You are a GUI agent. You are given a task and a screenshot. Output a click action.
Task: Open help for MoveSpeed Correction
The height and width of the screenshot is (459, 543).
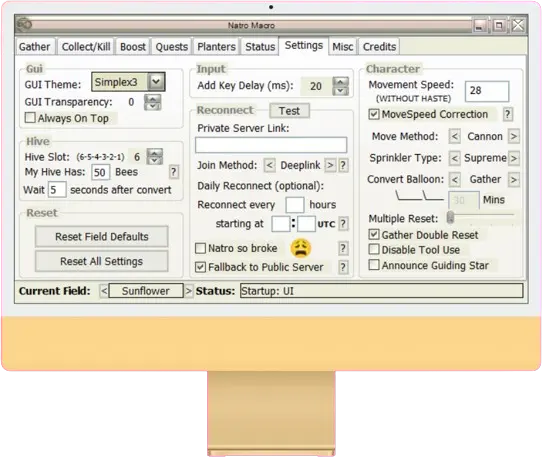pyautogui.click(x=507, y=114)
